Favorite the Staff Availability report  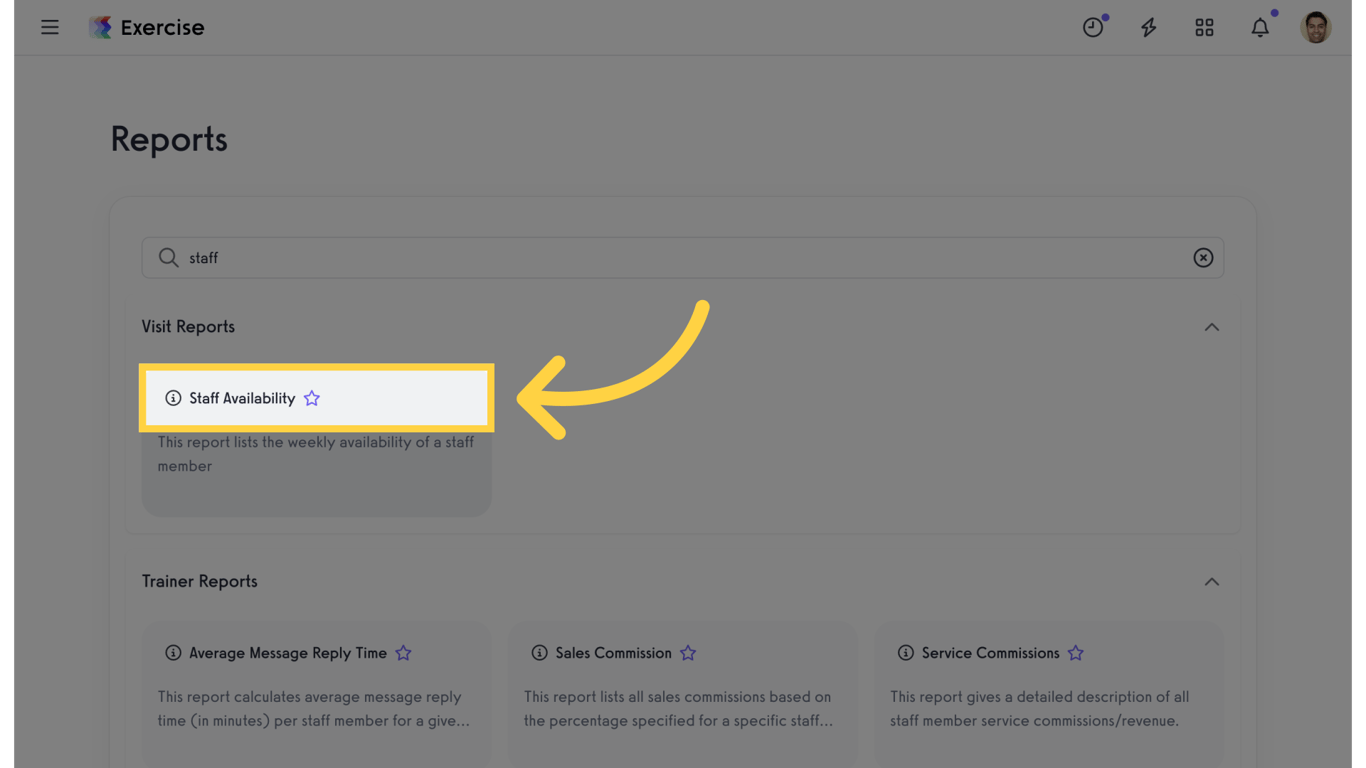(x=312, y=398)
